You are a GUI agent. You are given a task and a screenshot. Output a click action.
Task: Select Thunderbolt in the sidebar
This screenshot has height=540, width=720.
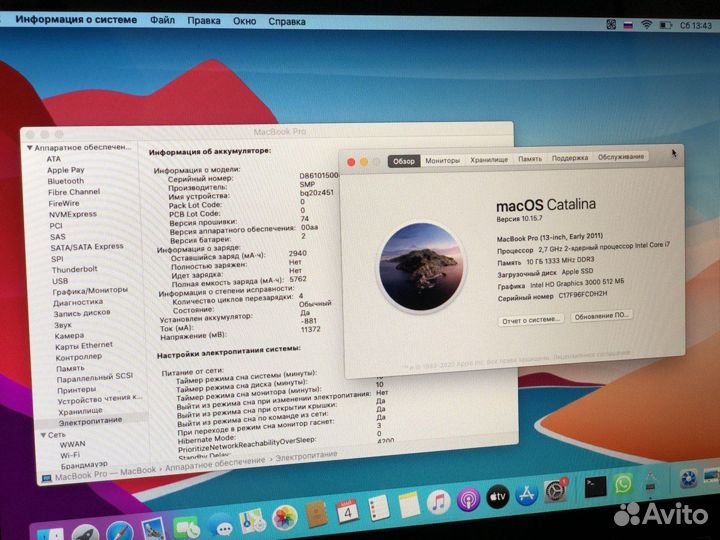point(74,270)
